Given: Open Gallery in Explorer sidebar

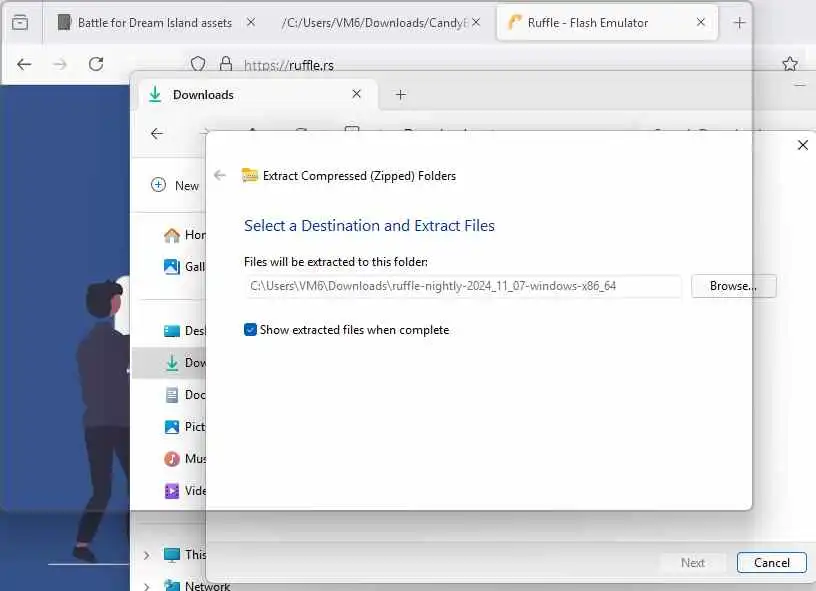Looking at the screenshot, I should (x=184, y=267).
